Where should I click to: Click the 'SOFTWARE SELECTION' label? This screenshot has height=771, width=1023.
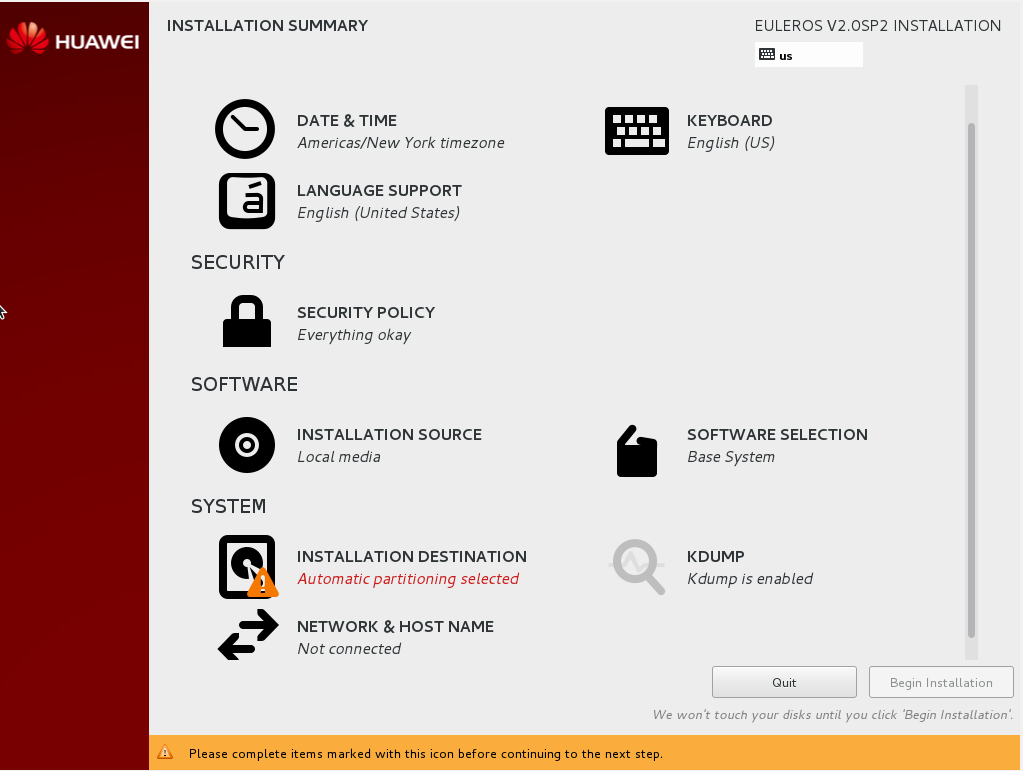tap(777, 434)
